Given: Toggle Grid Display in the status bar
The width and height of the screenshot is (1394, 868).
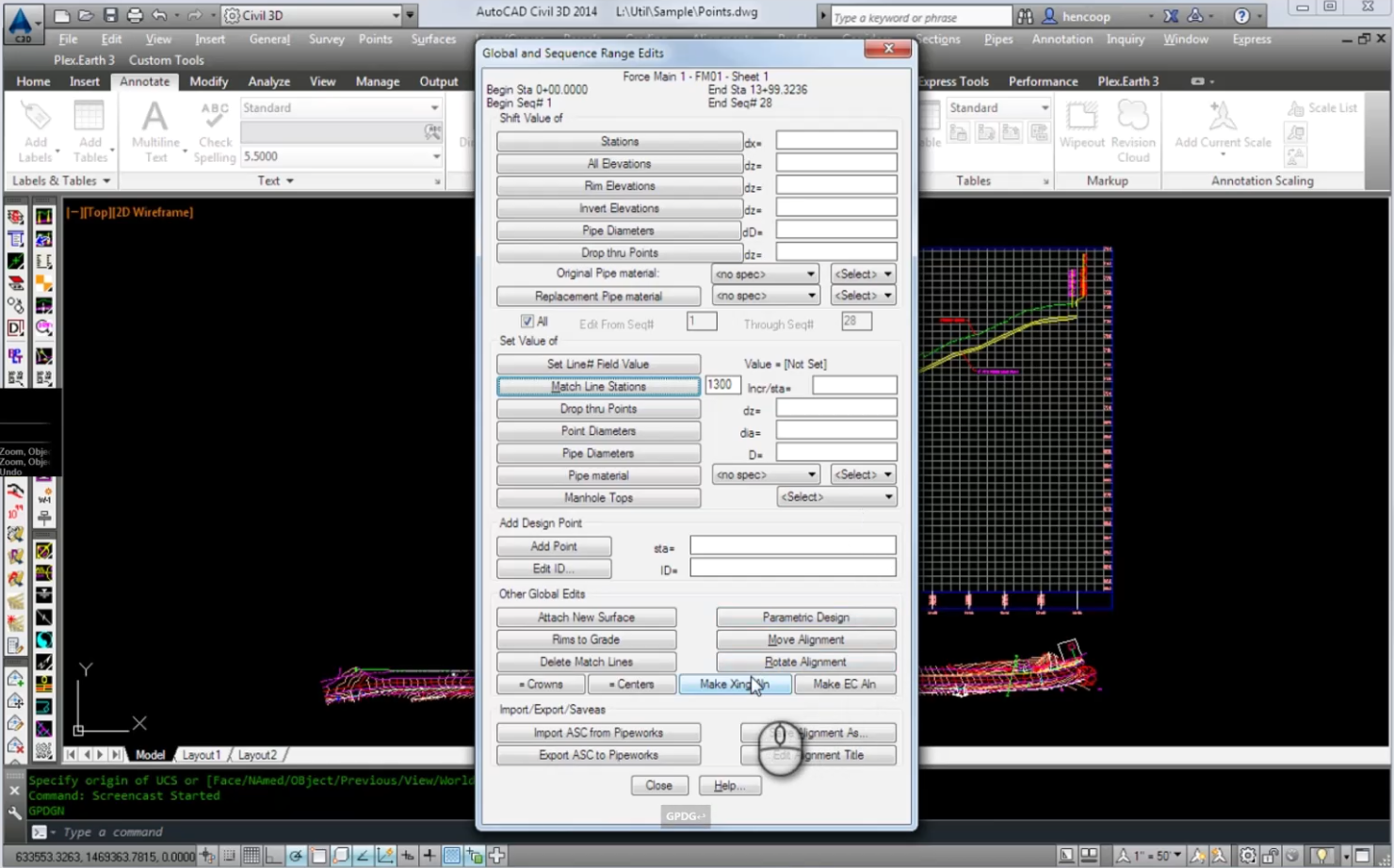Looking at the screenshot, I should tap(251, 856).
